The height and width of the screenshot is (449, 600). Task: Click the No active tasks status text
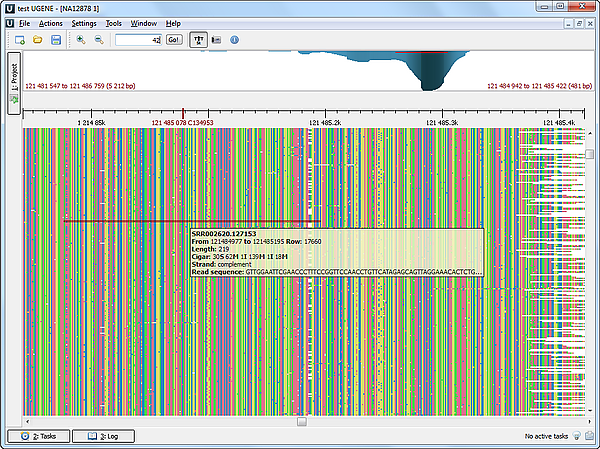(x=546, y=437)
